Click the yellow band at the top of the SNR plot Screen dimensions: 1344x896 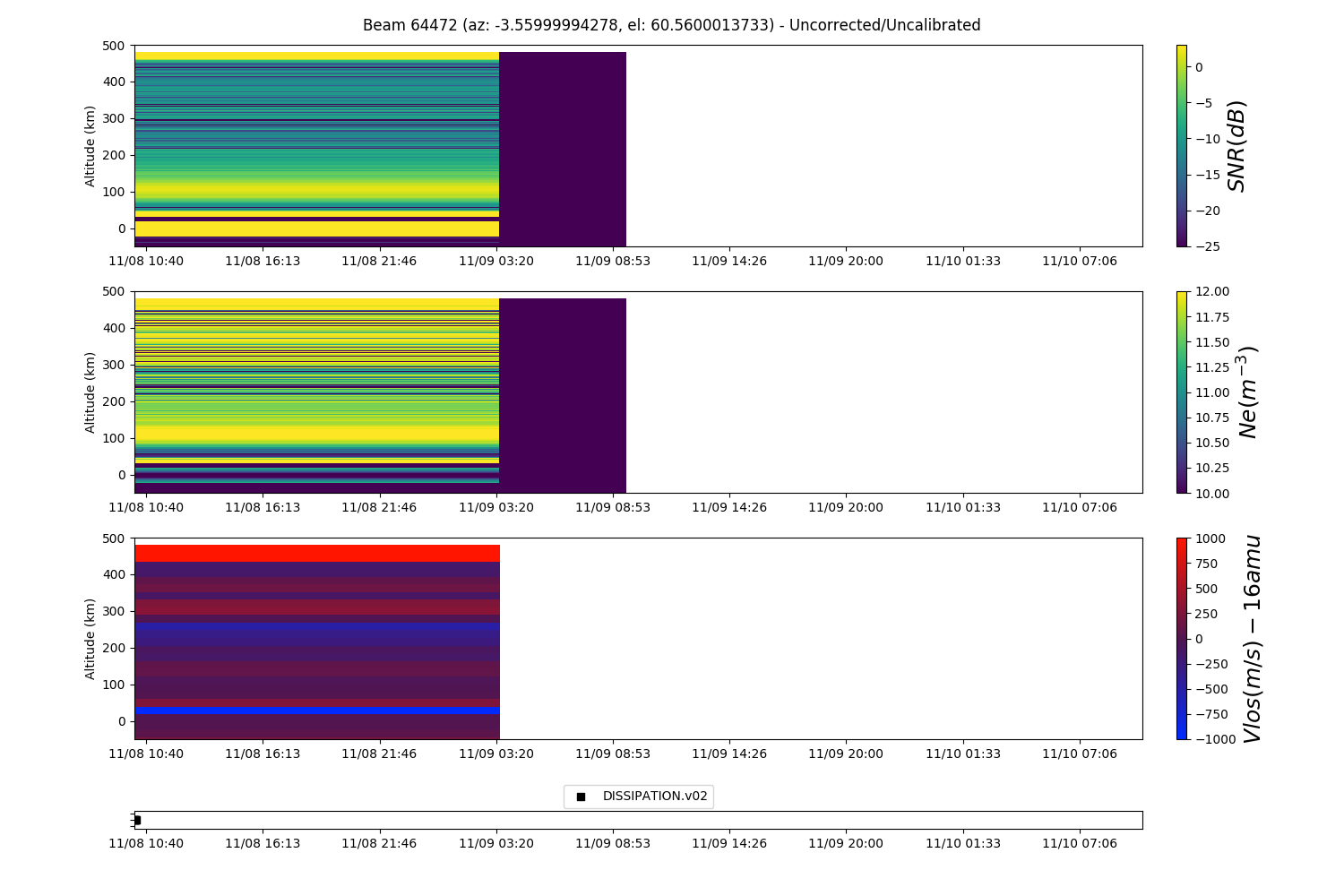coord(316,56)
